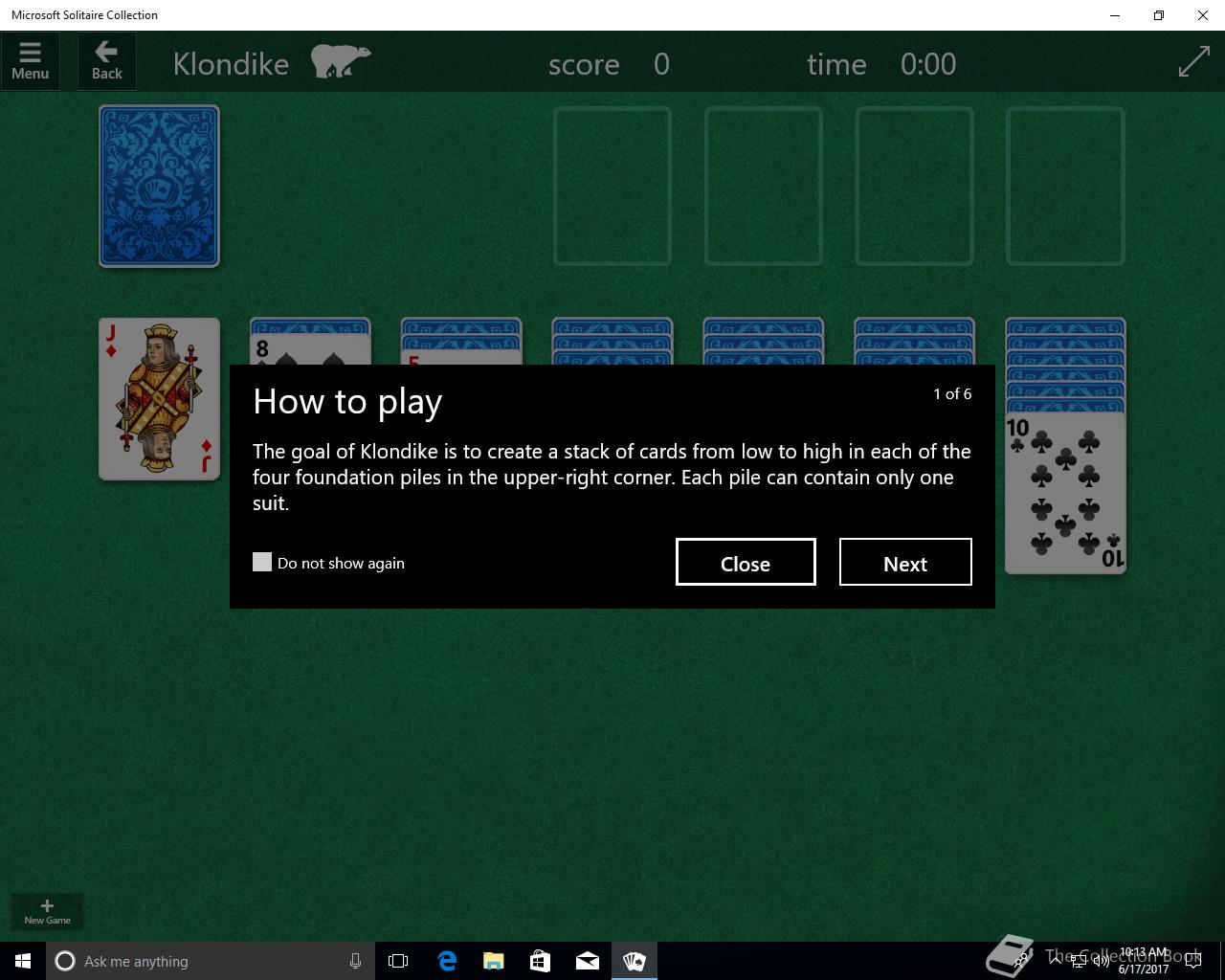Viewport: 1225px width, 980px height.
Task: Launch Microsoft Edge from taskbar
Action: pos(447,961)
